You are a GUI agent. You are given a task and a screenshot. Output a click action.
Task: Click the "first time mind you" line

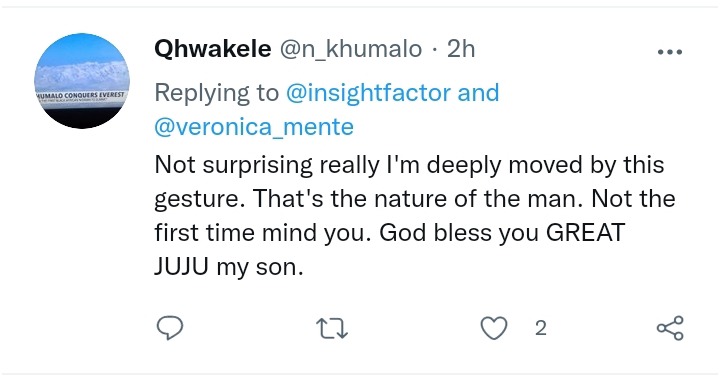tap(262, 233)
